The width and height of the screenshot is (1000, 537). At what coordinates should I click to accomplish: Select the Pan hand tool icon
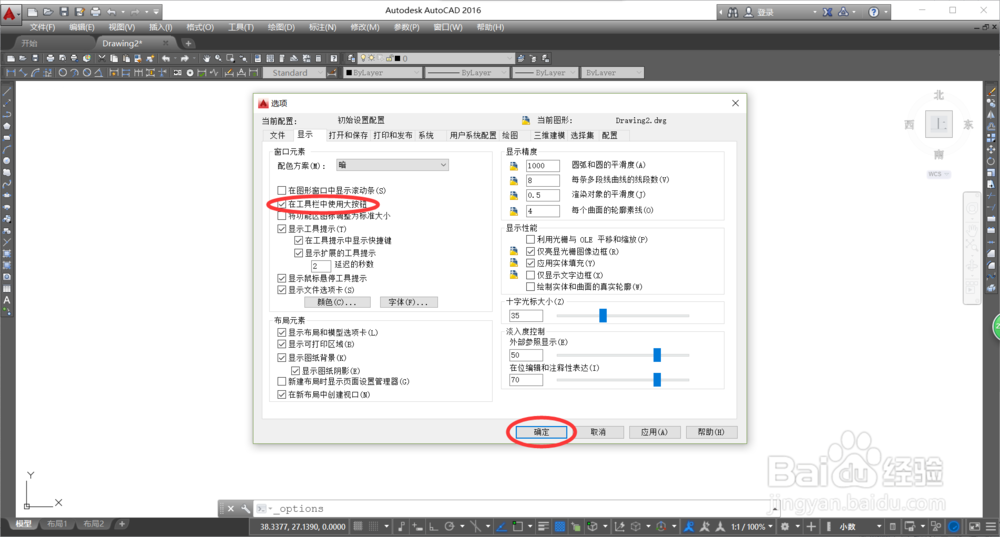coord(206,58)
